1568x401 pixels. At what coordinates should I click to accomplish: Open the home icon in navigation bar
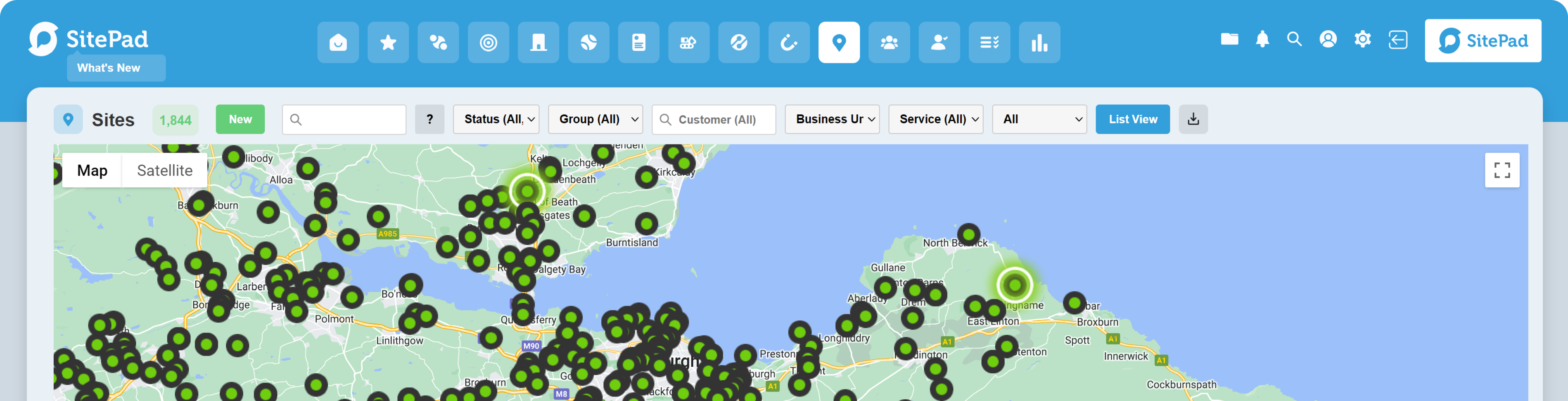pyautogui.click(x=338, y=43)
